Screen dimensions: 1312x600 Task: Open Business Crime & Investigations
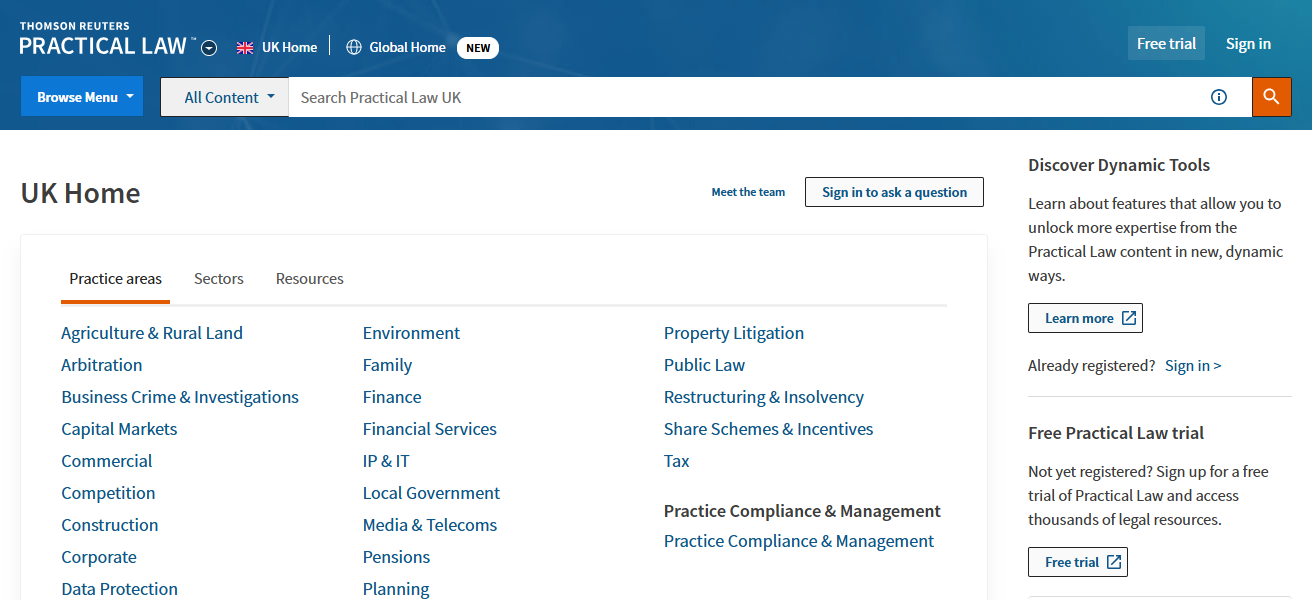click(x=180, y=397)
